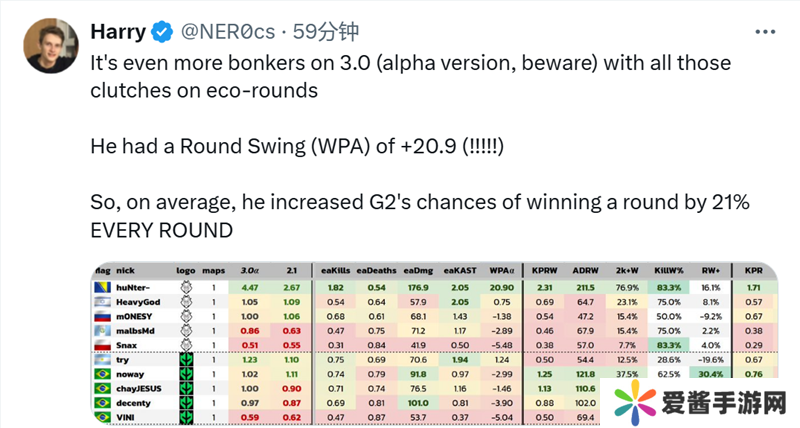Click the chayJESUS player name in table
The image size is (800, 428).
139,387
